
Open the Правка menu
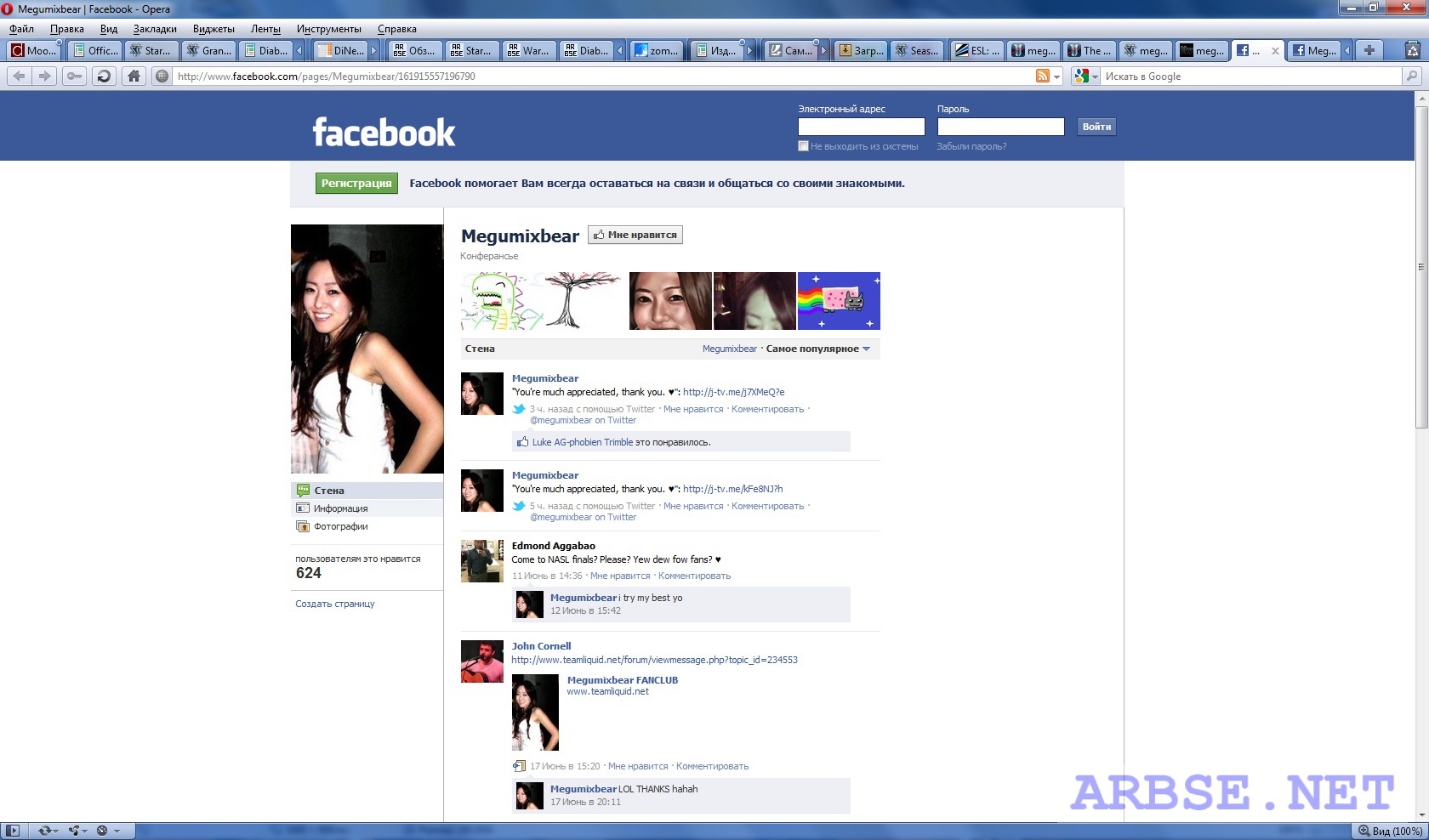pyautogui.click(x=66, y=29)
